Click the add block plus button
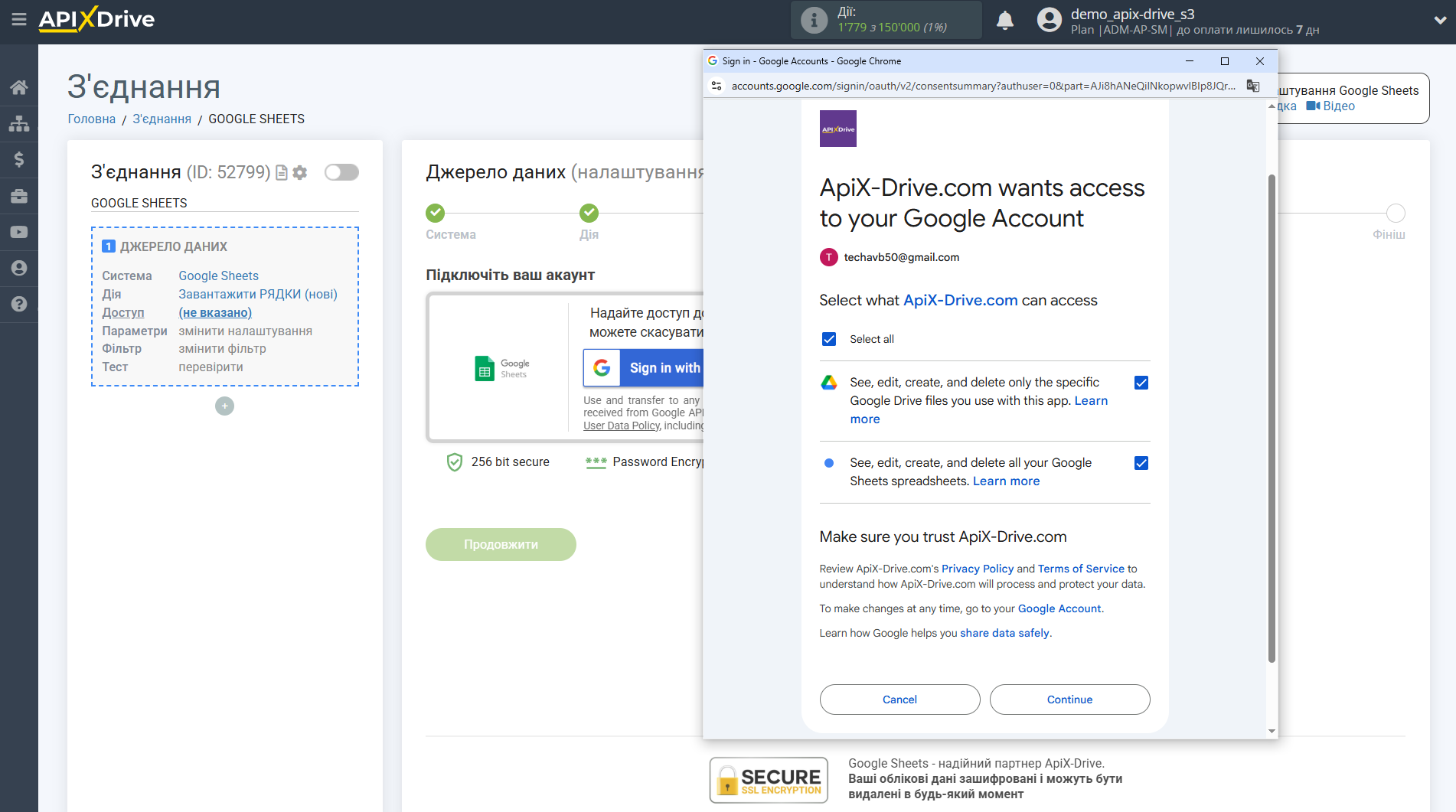 pyautogui.click(x=224, y=406)
